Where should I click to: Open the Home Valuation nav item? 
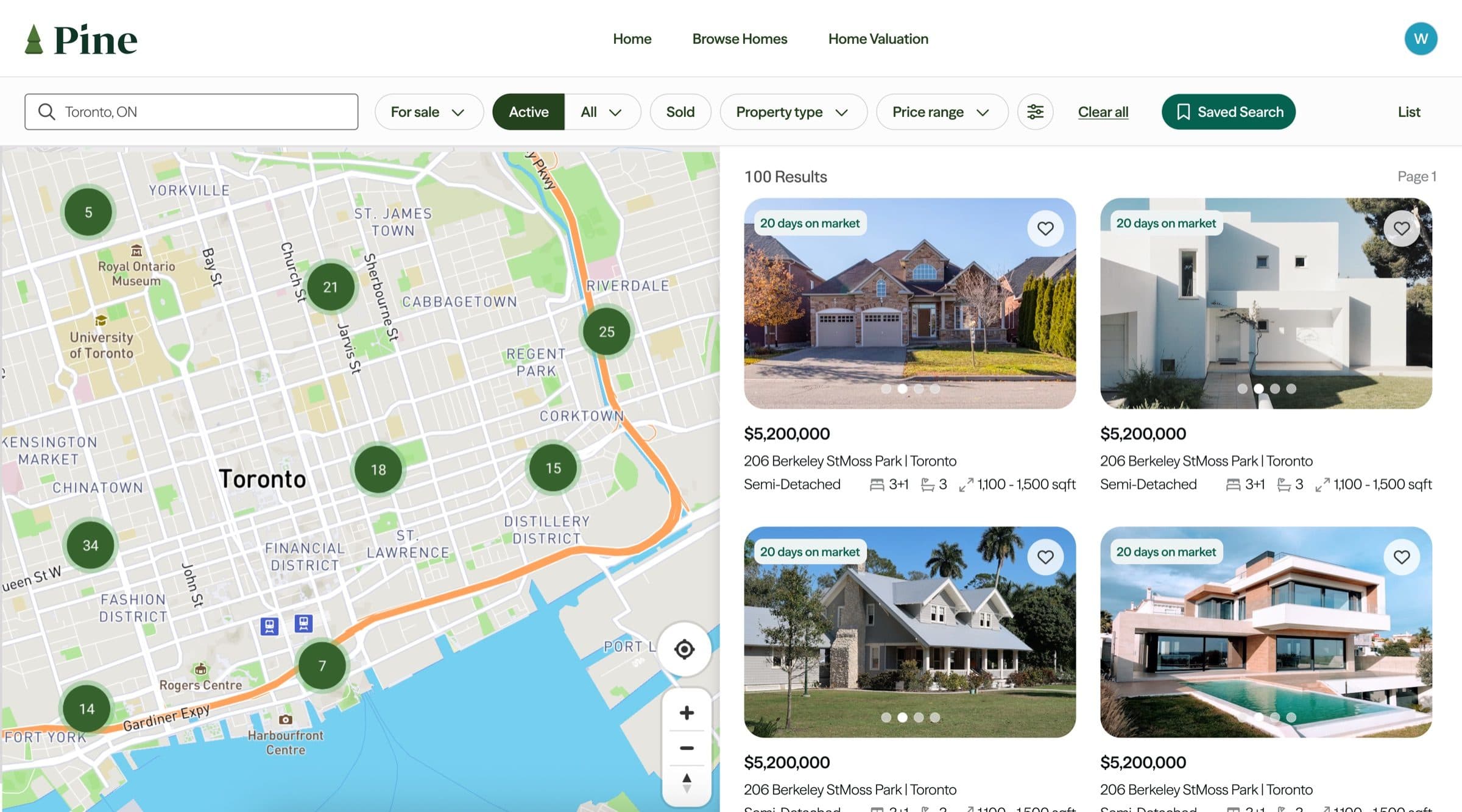point(878,39)
